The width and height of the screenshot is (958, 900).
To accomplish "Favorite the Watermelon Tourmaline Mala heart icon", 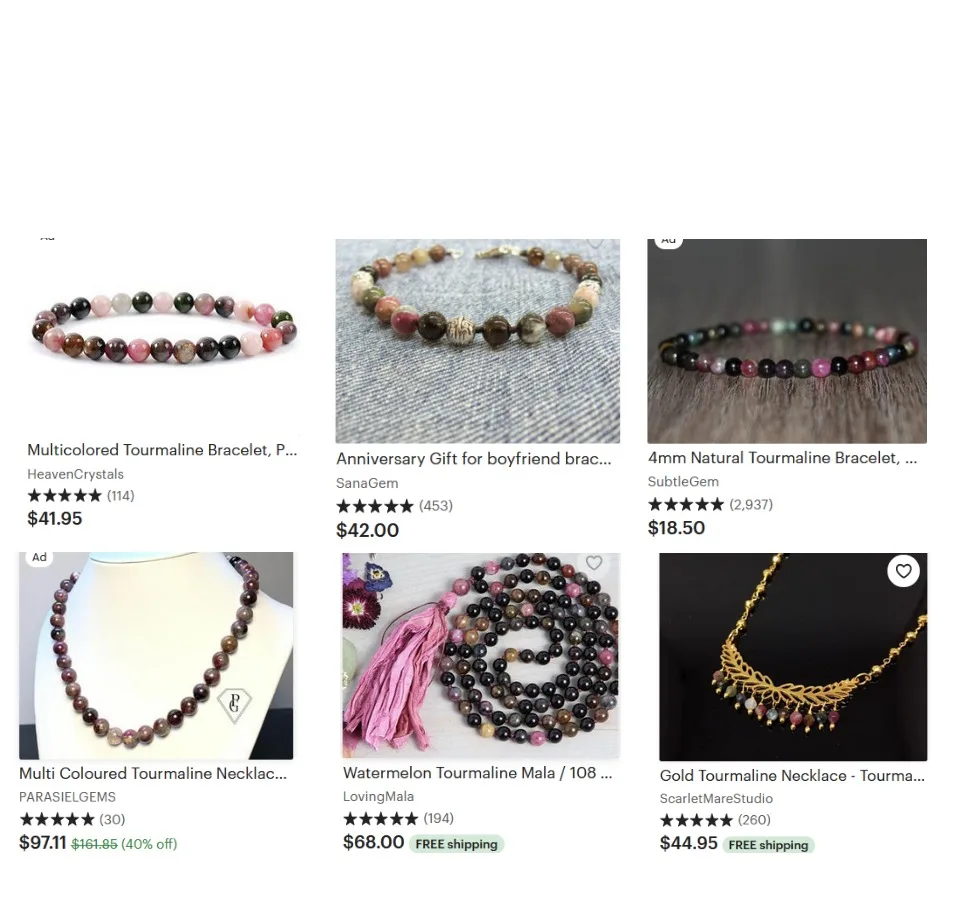I will [x=594, y=563].
